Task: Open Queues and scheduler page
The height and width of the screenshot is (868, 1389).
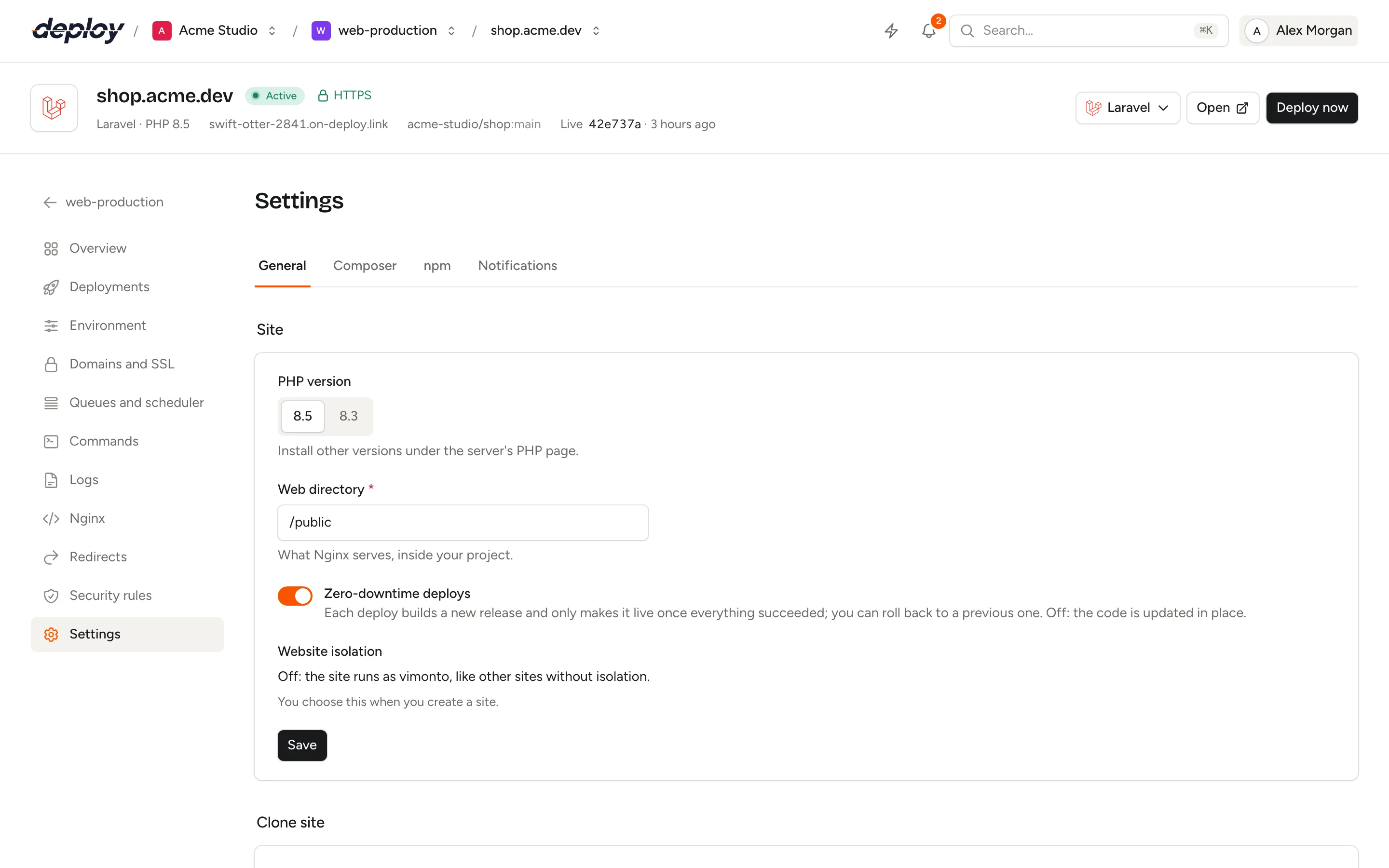Action: [127, 403]
